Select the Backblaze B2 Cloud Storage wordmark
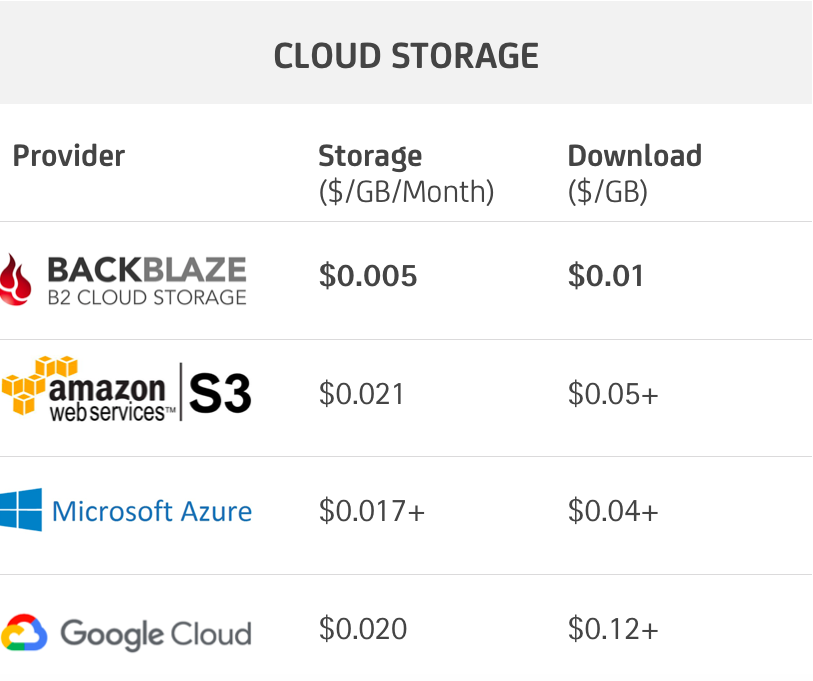Viewport: 813px width, 681px height. pyautogui.click(x=147, y=281)
